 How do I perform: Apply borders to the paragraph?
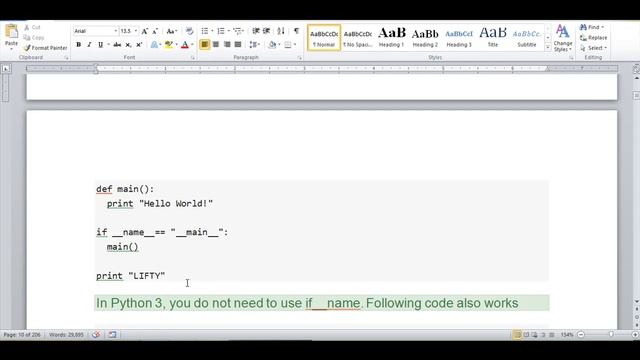click(288, 44)
